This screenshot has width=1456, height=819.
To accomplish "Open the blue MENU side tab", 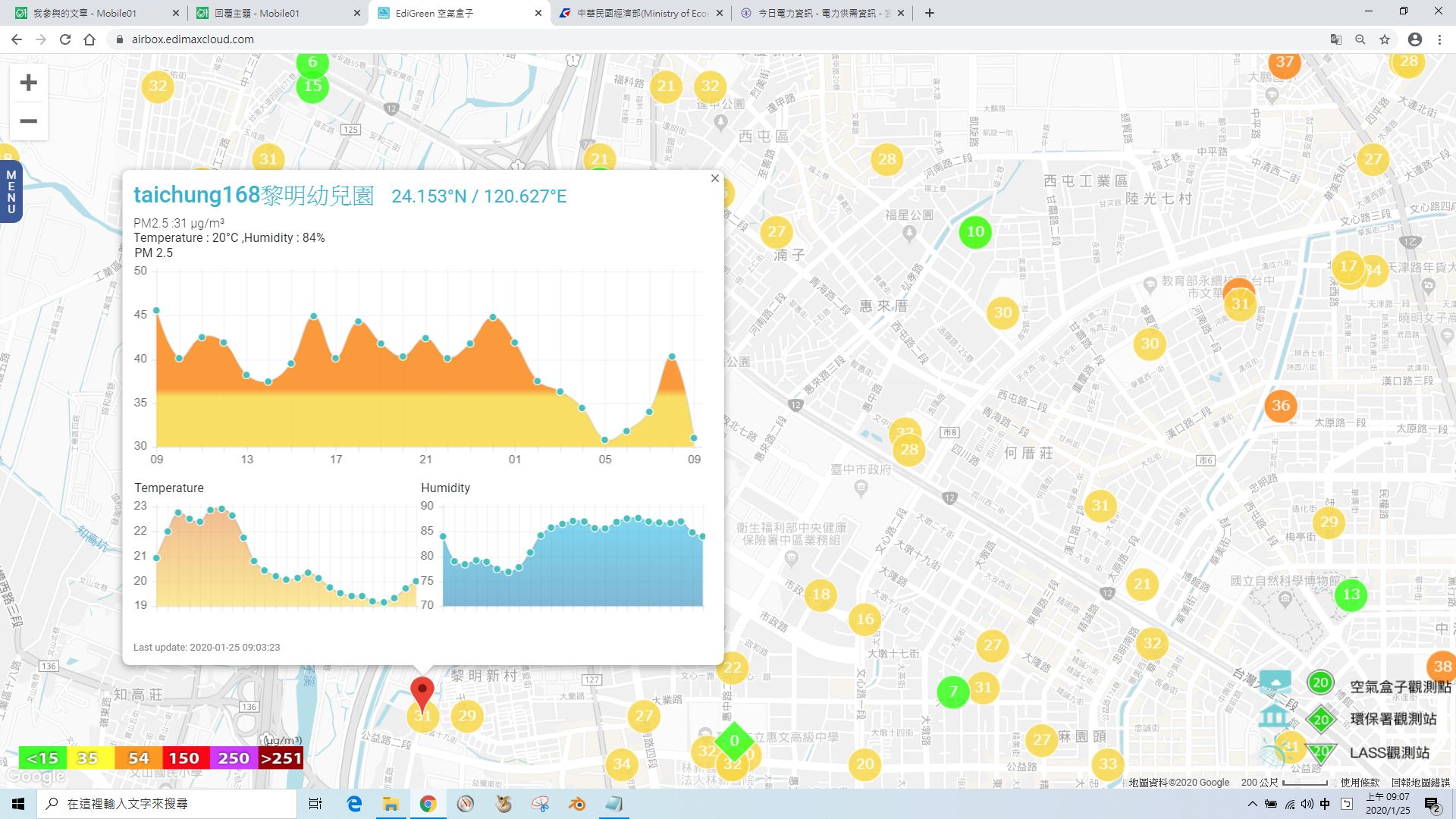I will point(11,192).
